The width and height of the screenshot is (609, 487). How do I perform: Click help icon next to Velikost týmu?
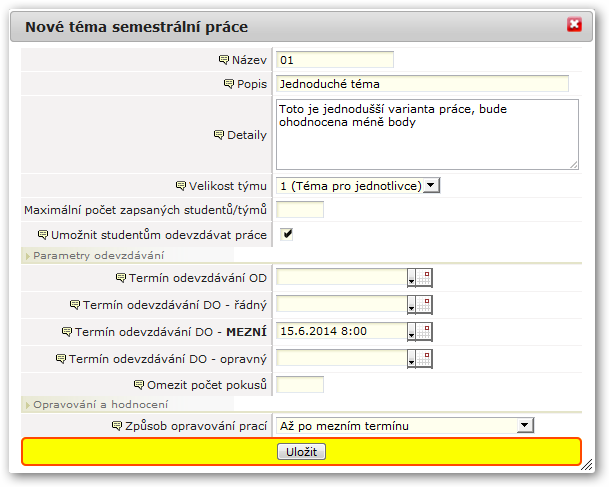click(181, 186)
